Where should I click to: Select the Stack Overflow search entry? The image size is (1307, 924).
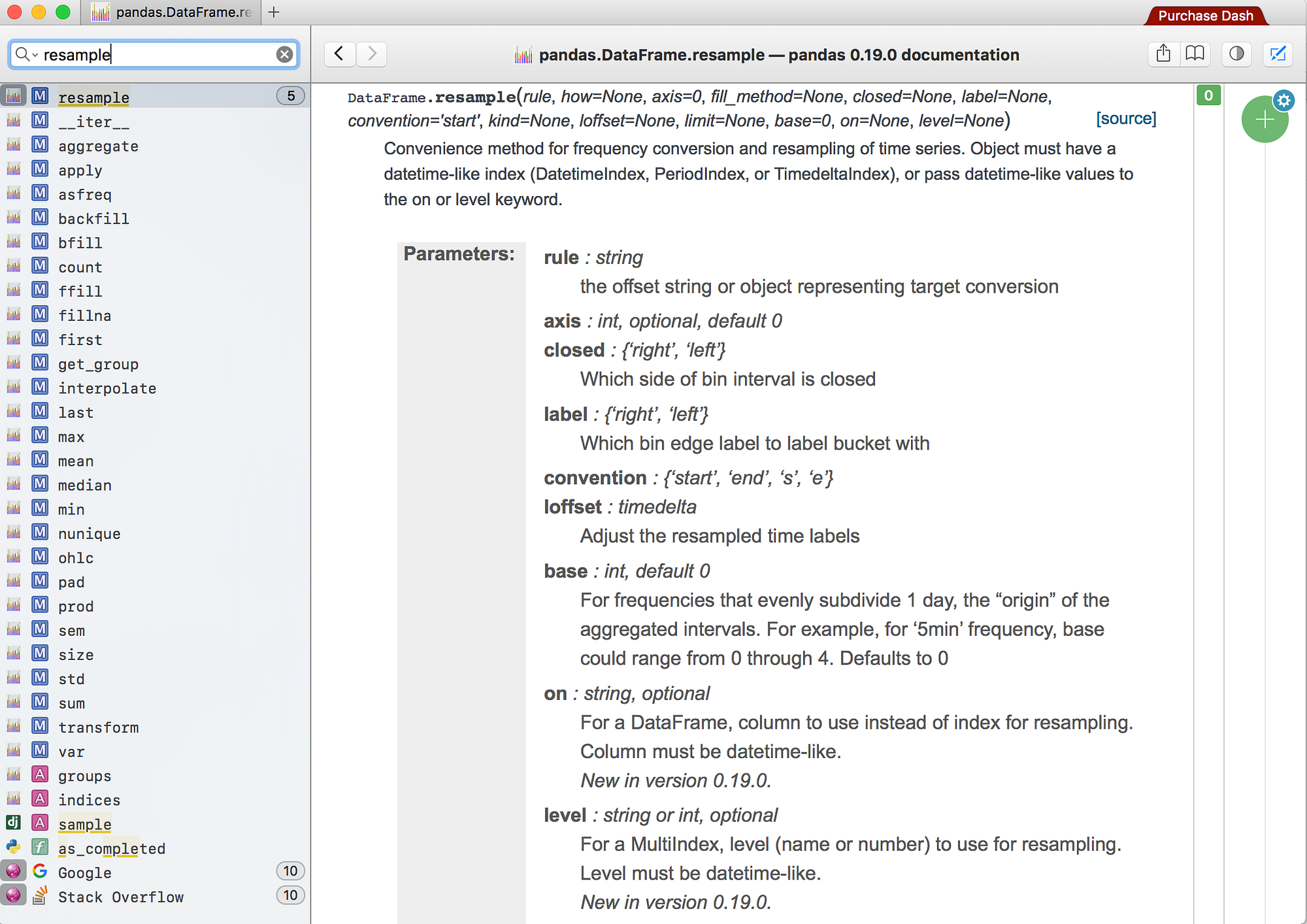[x=120, y=897]
